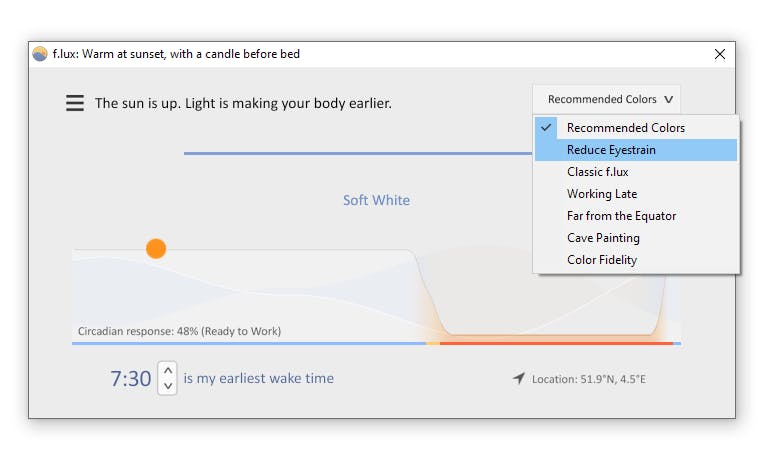
Task: Pick the Working Late preset
Action: [x=602, y=194]
